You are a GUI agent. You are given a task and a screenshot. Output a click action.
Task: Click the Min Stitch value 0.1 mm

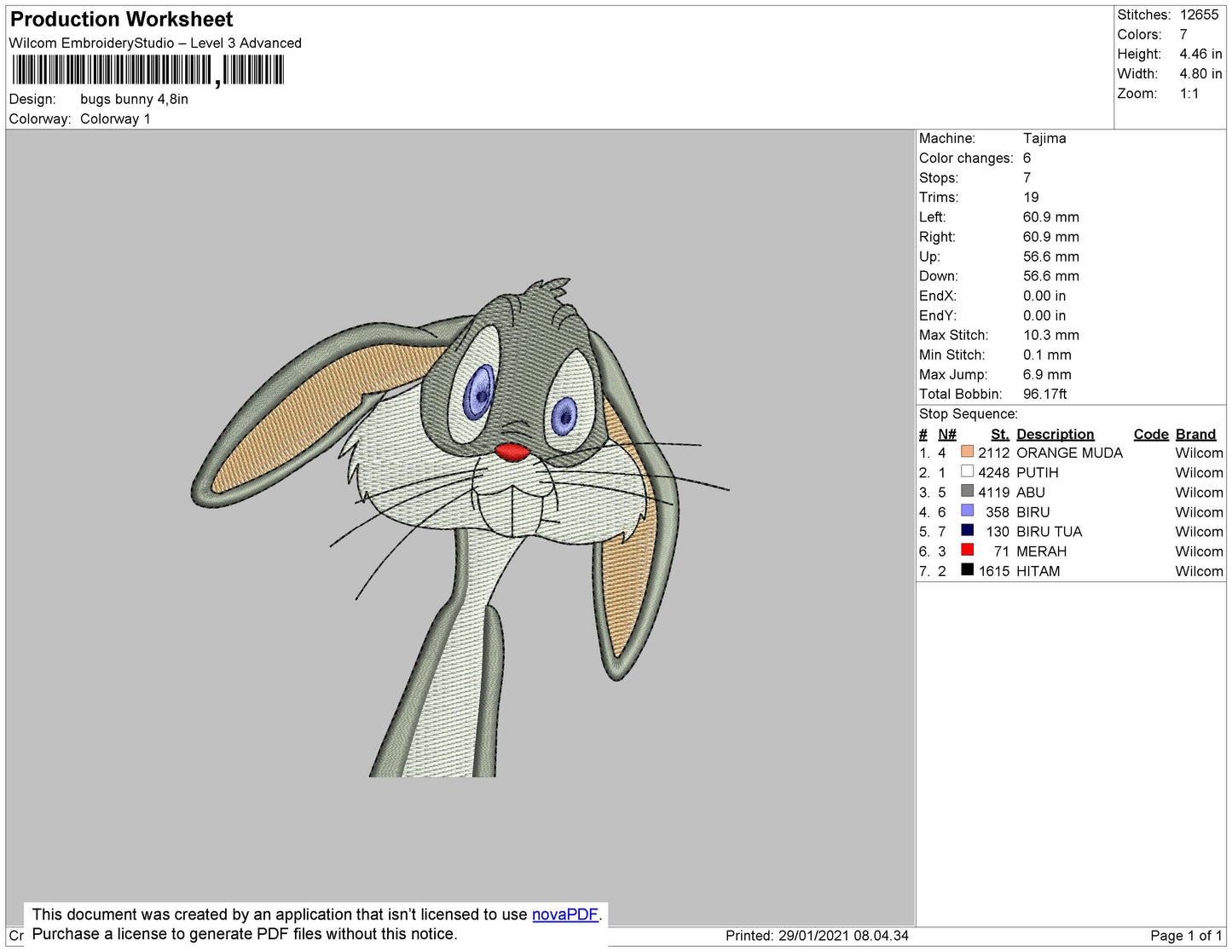coord(1047,355)
